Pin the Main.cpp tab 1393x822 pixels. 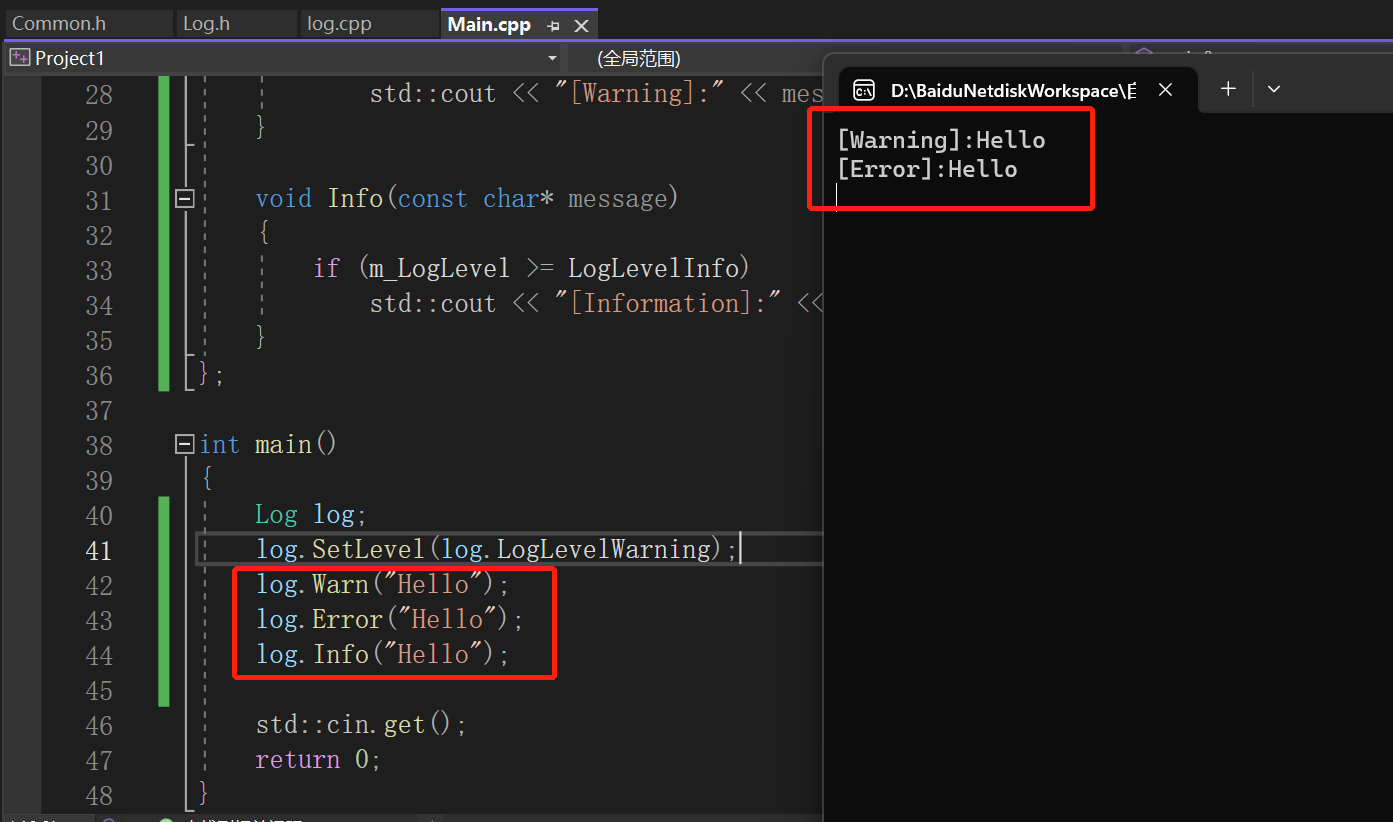coord(554,25)
